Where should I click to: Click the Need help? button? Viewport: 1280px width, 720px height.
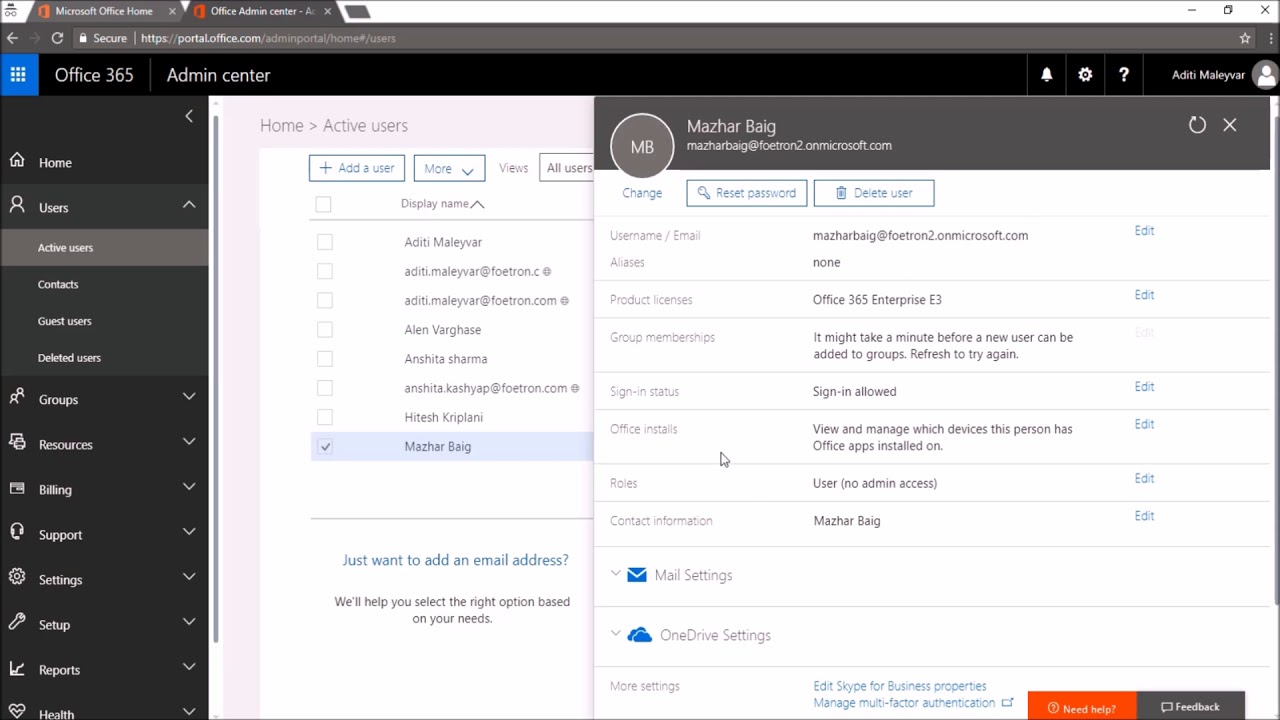(x=1082, y=707)
